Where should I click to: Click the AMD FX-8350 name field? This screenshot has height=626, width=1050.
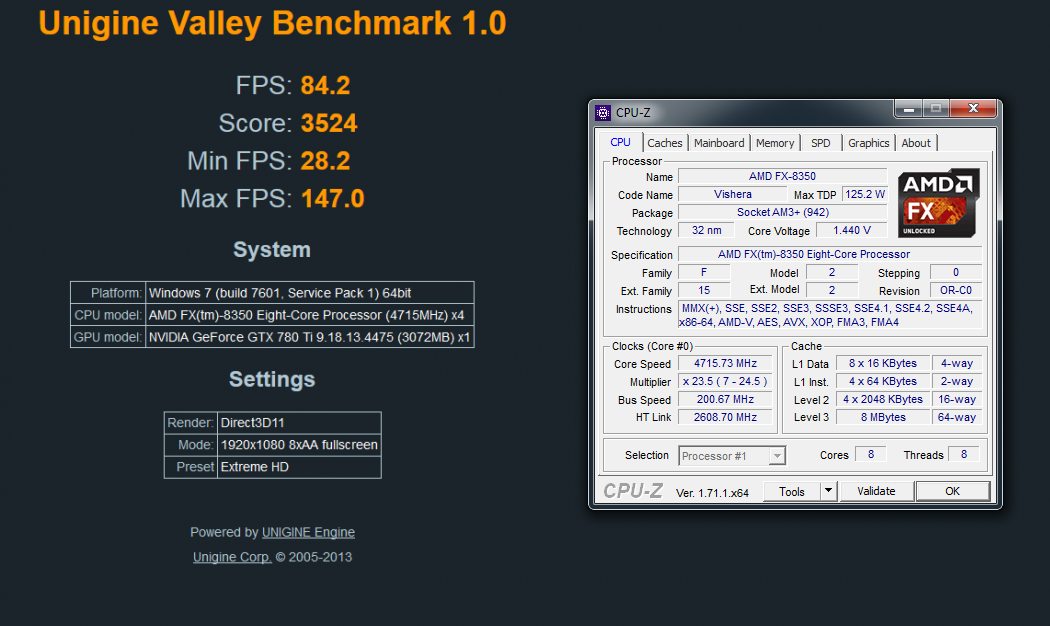click(x=782, y=176)
